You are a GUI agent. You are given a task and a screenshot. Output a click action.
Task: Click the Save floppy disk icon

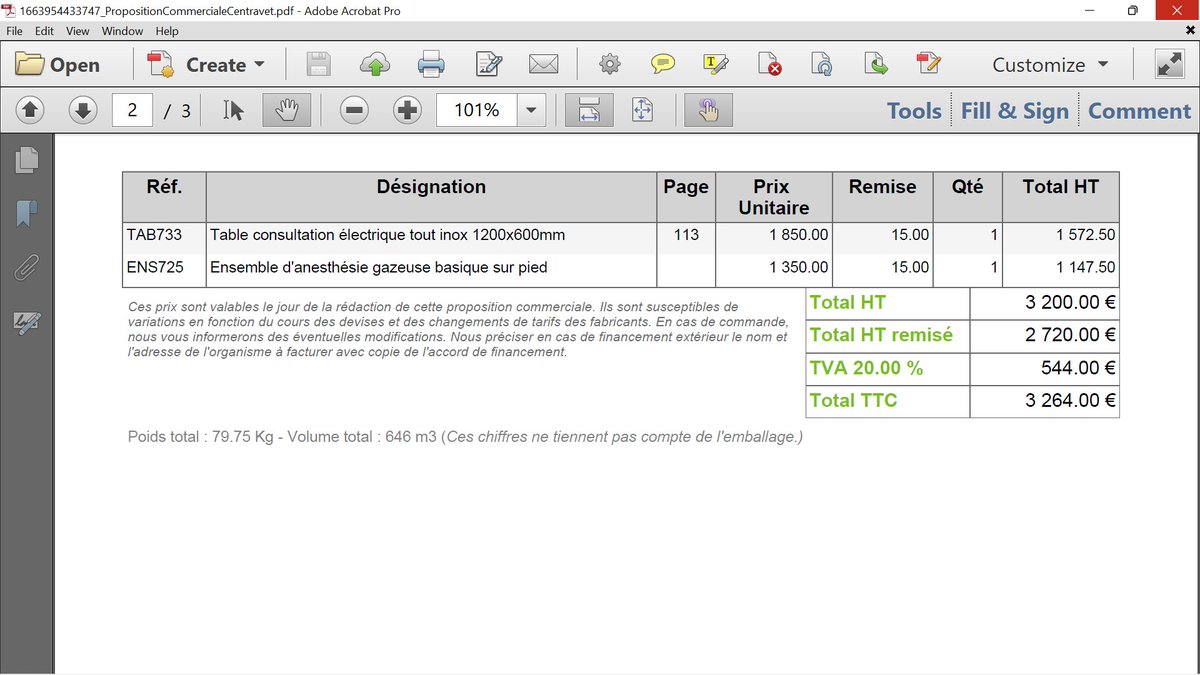point(318,65)
